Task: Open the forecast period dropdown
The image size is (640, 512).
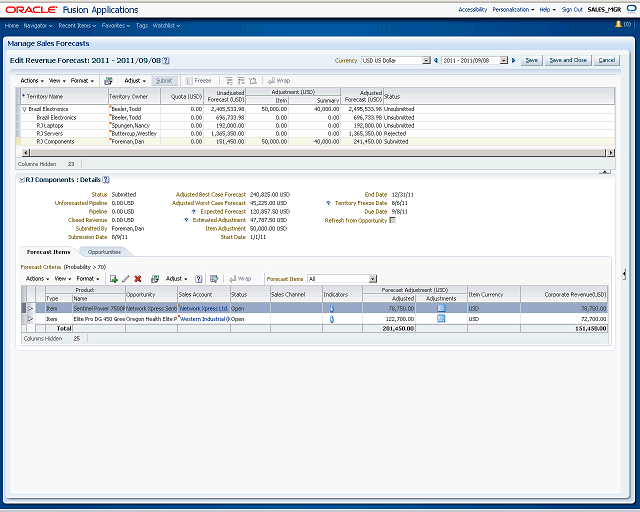Action: pyautogui.click(x=504, y=60)
